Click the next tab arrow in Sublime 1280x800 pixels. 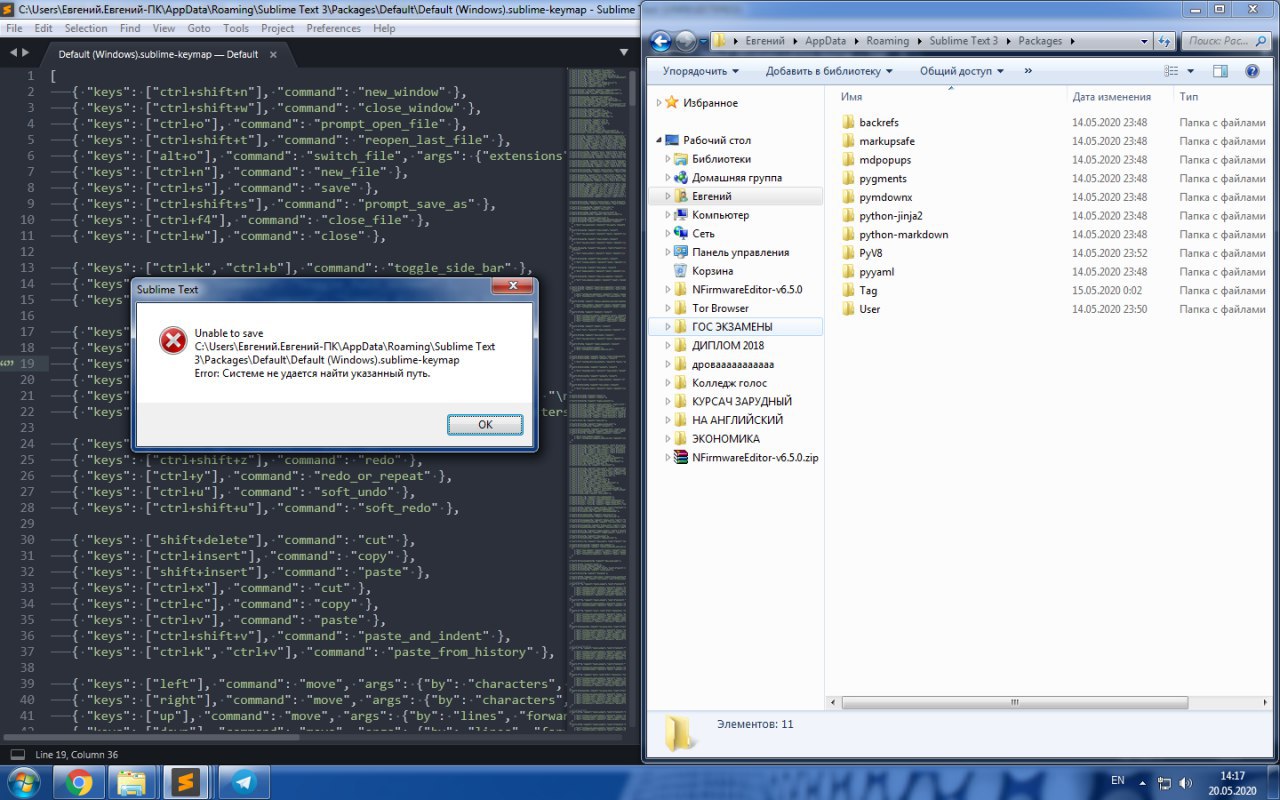click(27, 54)
